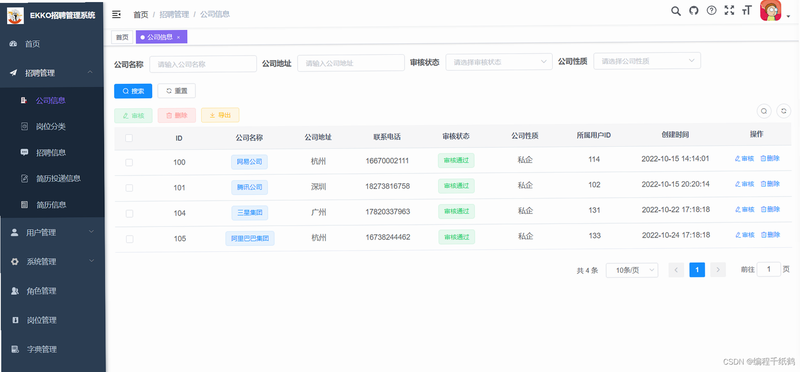The height and width of the screenshot is (372, 800).
Task: Click the 字典管理 sidebar icon
Action: [x=15, y=350]
